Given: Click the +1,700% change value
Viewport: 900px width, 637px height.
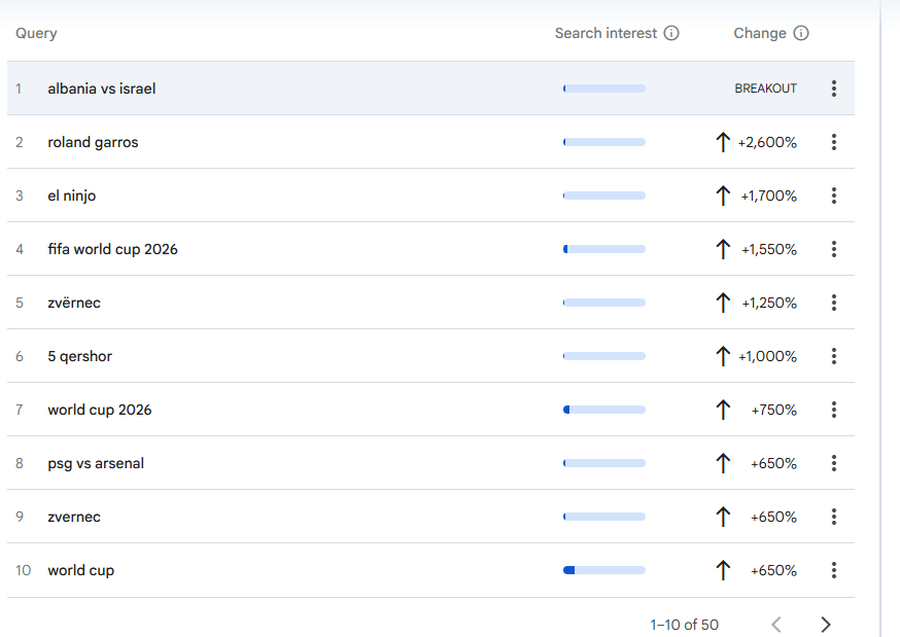Looking at the screenshot, I should 769,196.
